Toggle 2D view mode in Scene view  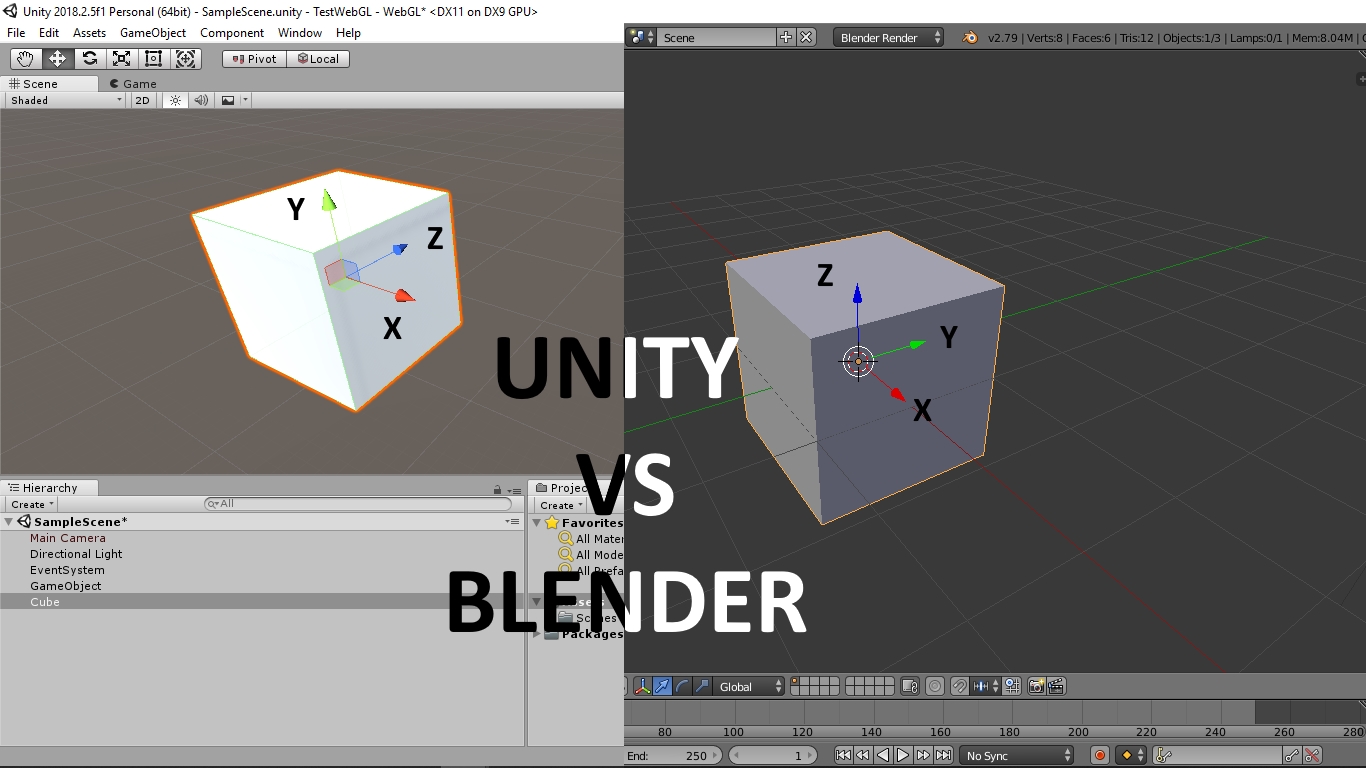[142, 100]
